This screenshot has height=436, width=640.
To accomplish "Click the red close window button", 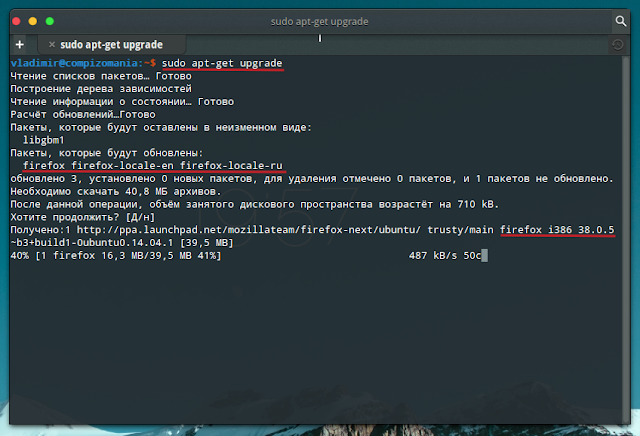I will (x=17, y=21).
